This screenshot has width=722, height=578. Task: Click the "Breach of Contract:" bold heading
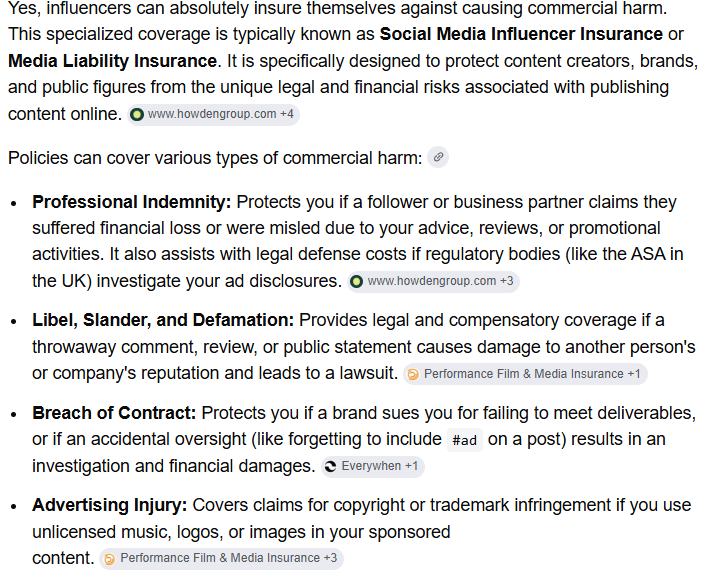(114, 413)
